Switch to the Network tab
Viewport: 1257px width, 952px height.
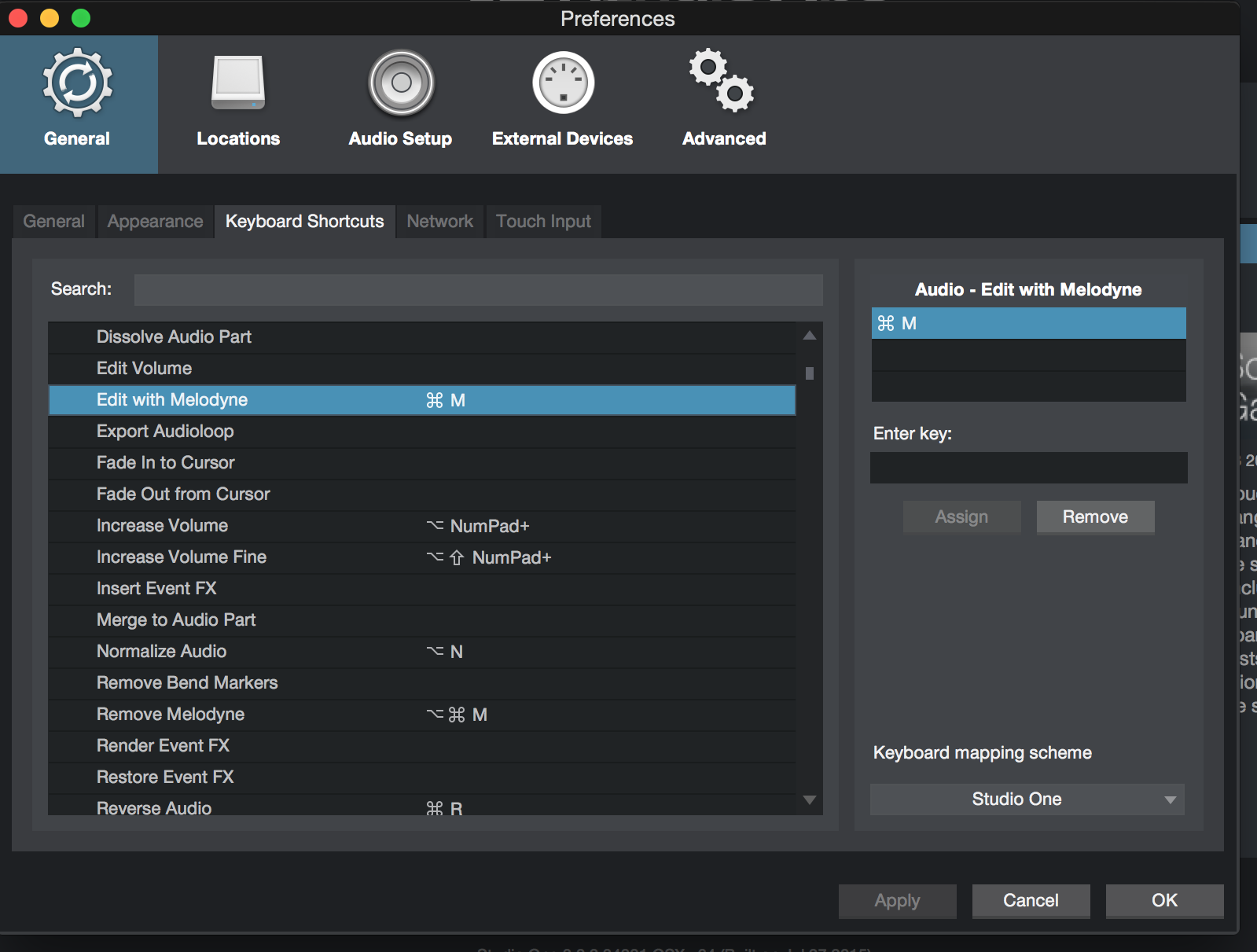pos(439,222)
